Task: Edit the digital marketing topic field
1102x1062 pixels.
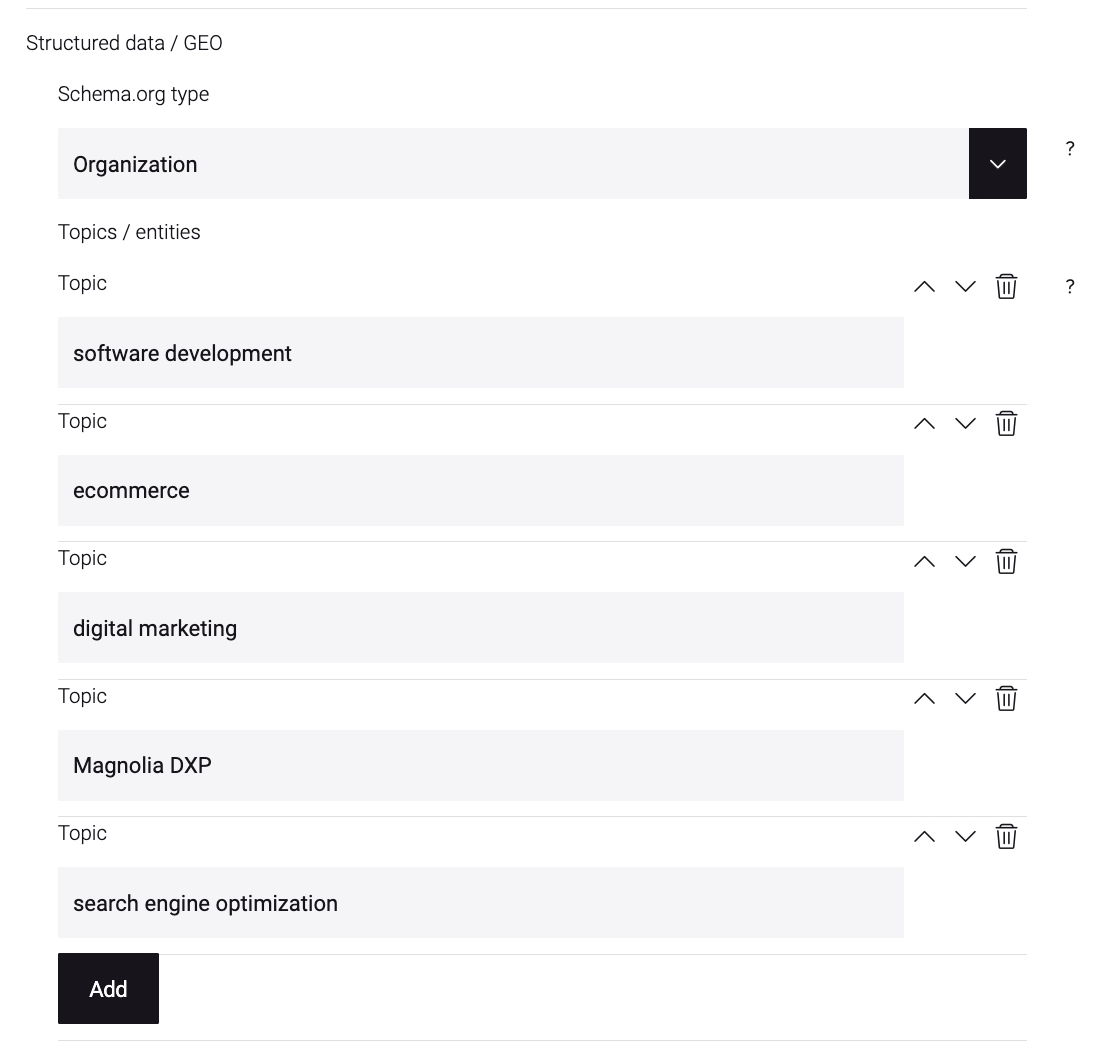Action: click(481, 628)
